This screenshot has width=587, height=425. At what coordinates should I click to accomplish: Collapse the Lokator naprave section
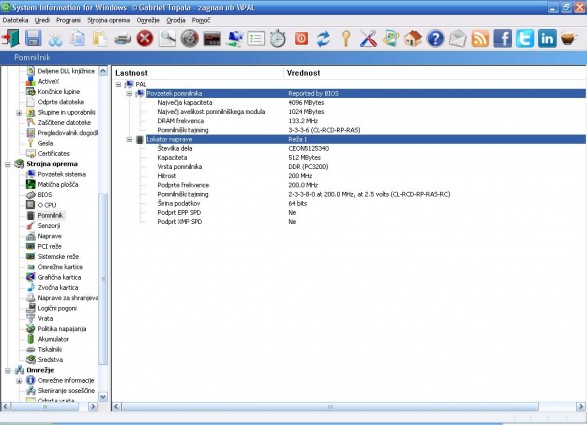coord(129,140)
